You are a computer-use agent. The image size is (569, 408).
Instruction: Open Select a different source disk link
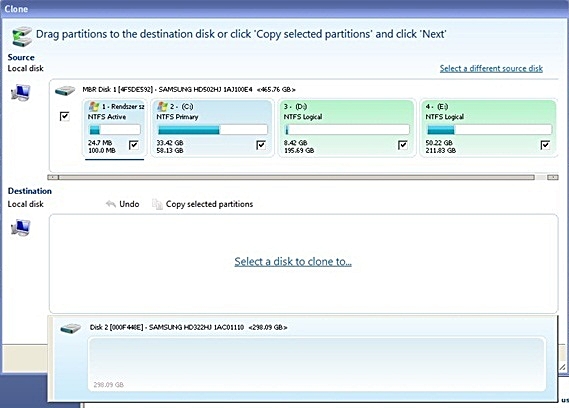coord(491,68)
